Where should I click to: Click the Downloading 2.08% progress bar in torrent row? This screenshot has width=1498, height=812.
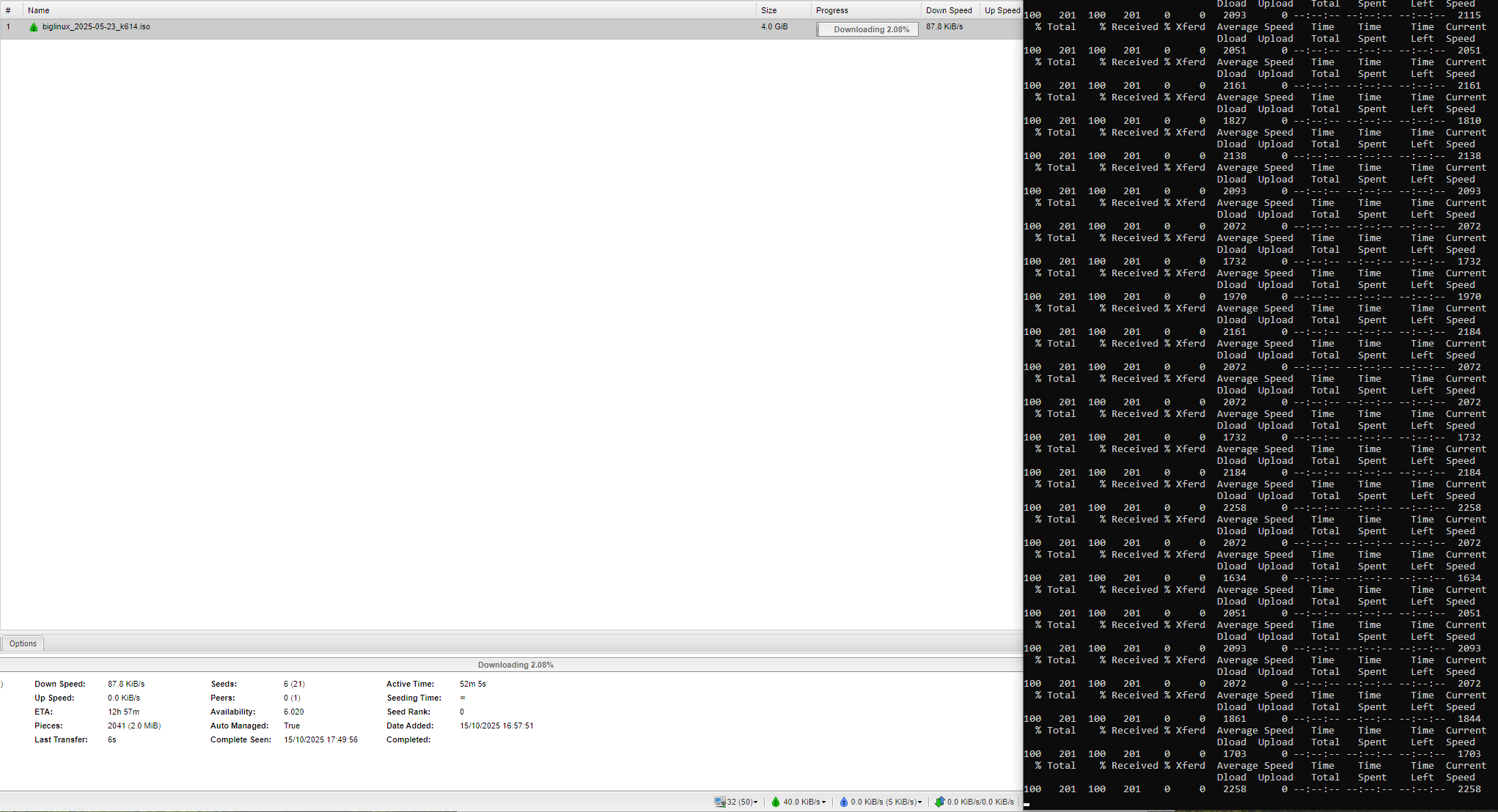(x=867, y=29)
